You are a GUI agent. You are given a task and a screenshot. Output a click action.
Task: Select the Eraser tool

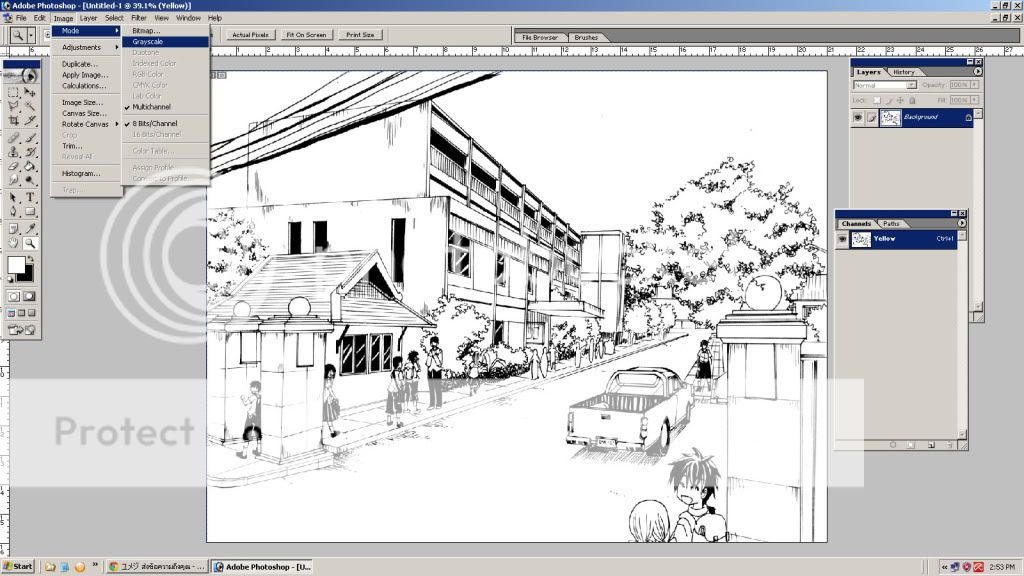13,167
